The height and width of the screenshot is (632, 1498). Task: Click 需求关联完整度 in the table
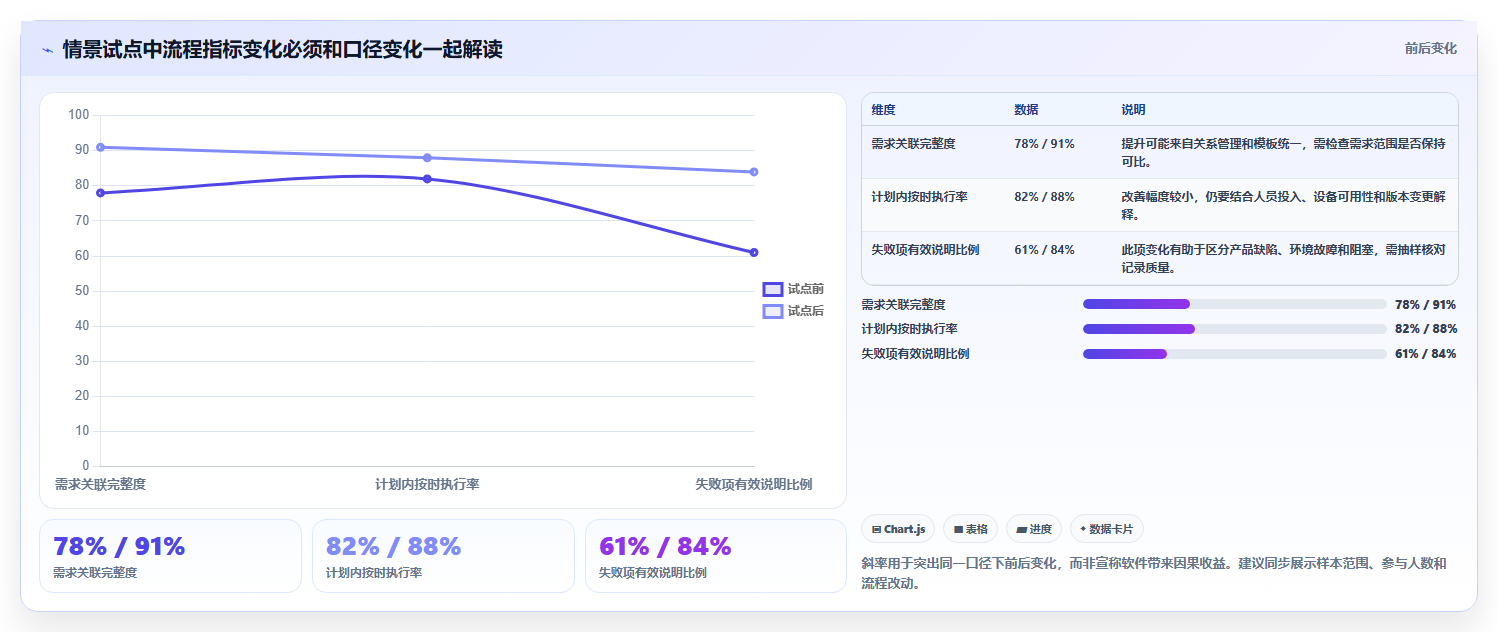point(913,144)
